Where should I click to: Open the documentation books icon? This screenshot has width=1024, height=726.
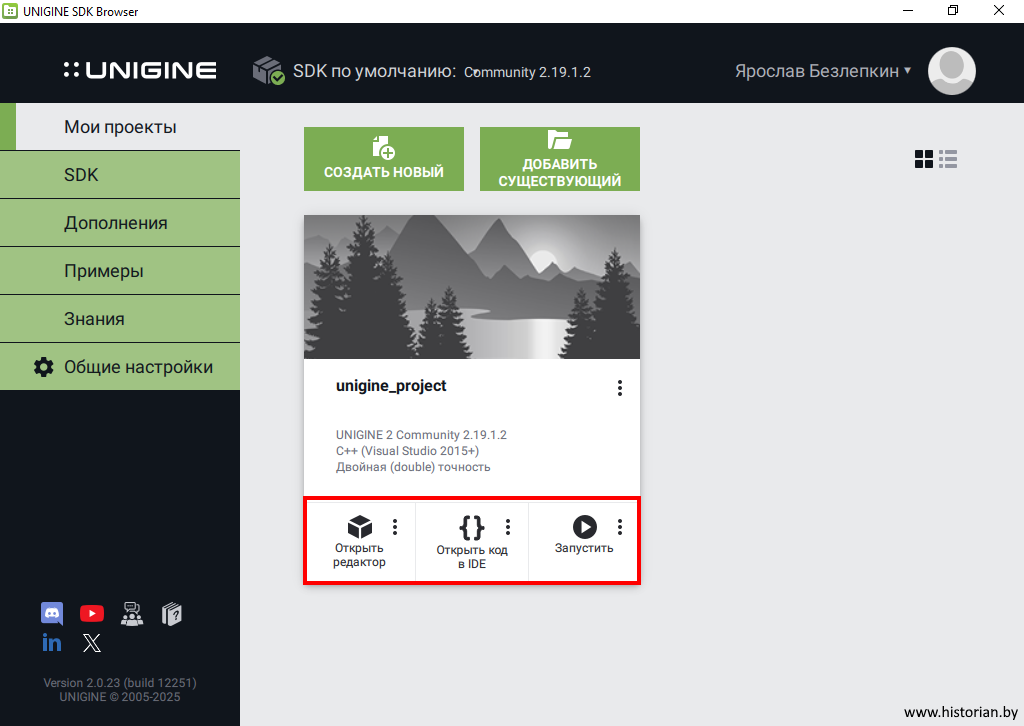pyautogui.click(x=172, y=613)
